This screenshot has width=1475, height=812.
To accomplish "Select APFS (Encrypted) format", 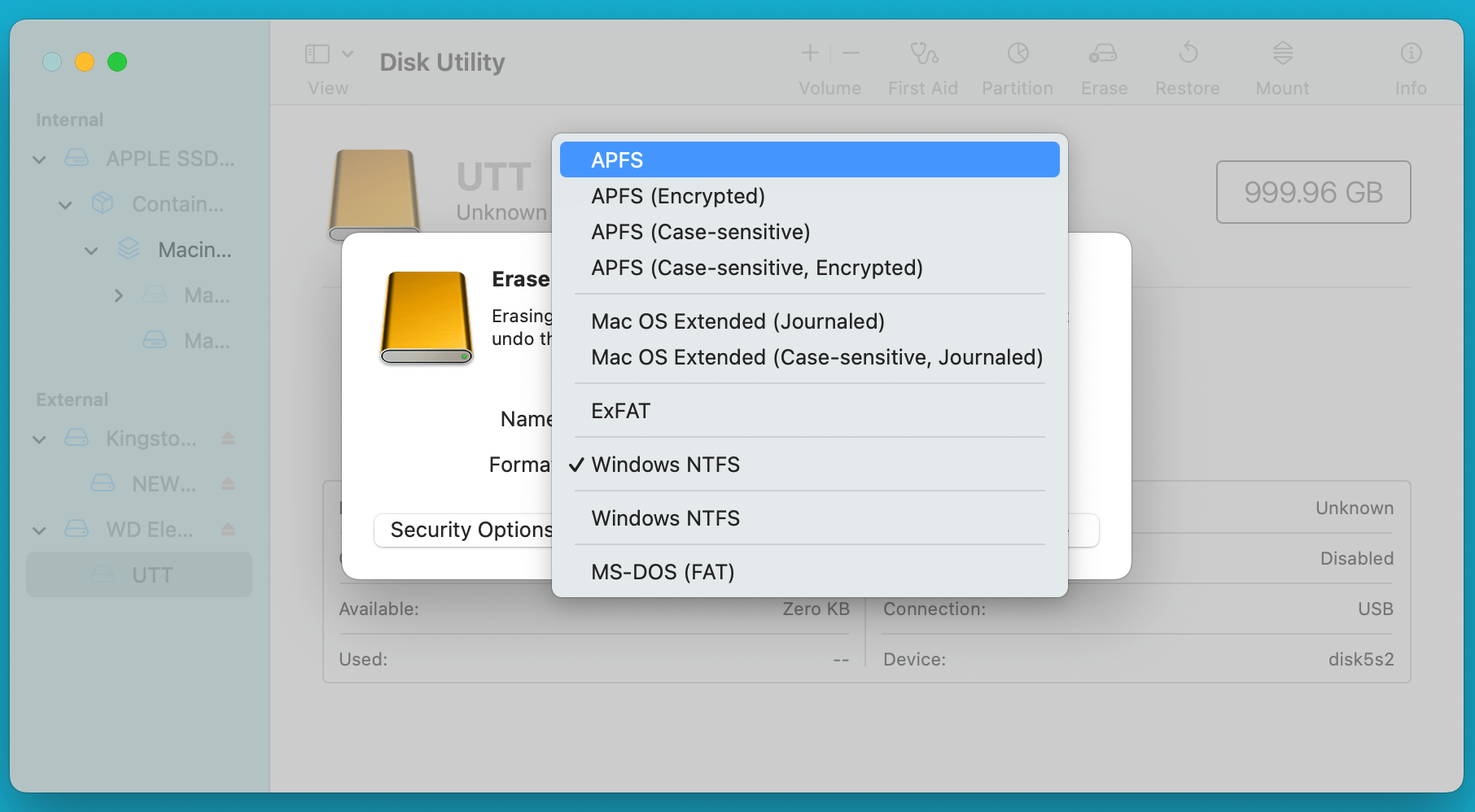I will pos(678,195).
